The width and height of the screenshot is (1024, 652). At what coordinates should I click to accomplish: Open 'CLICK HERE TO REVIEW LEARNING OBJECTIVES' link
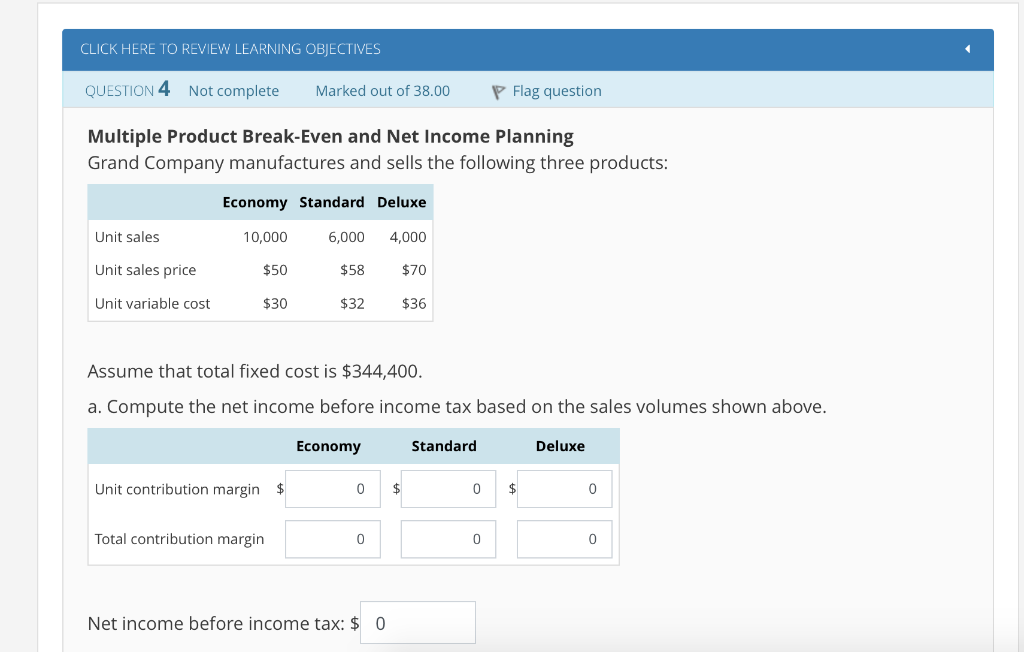click(x=229, y=48)
